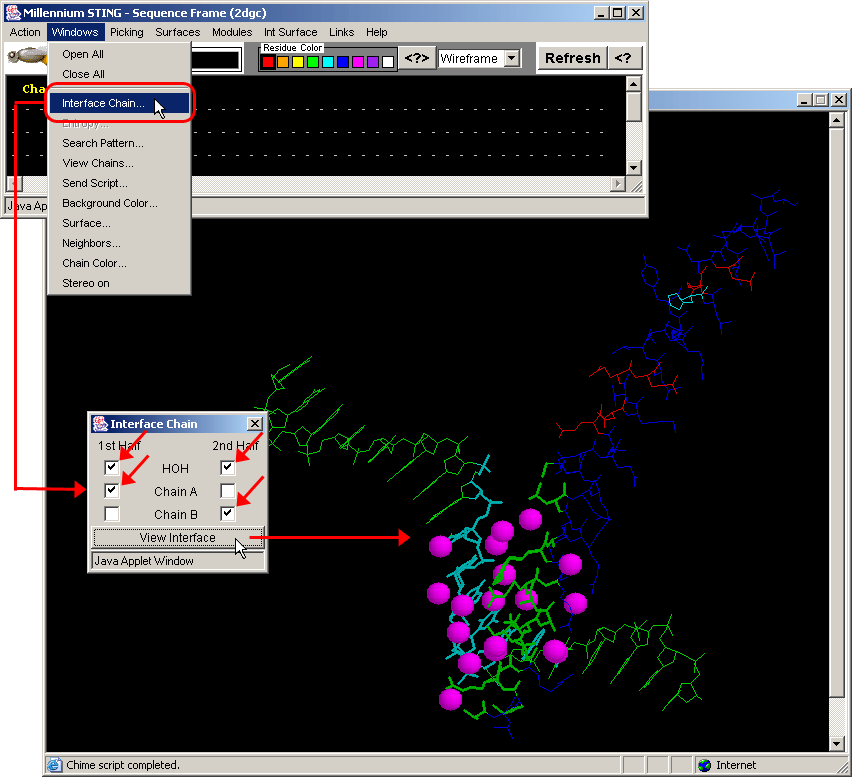852x777 pixels.
Task: Click the 'Chime script completed.' status text
Action: point(123,765)
